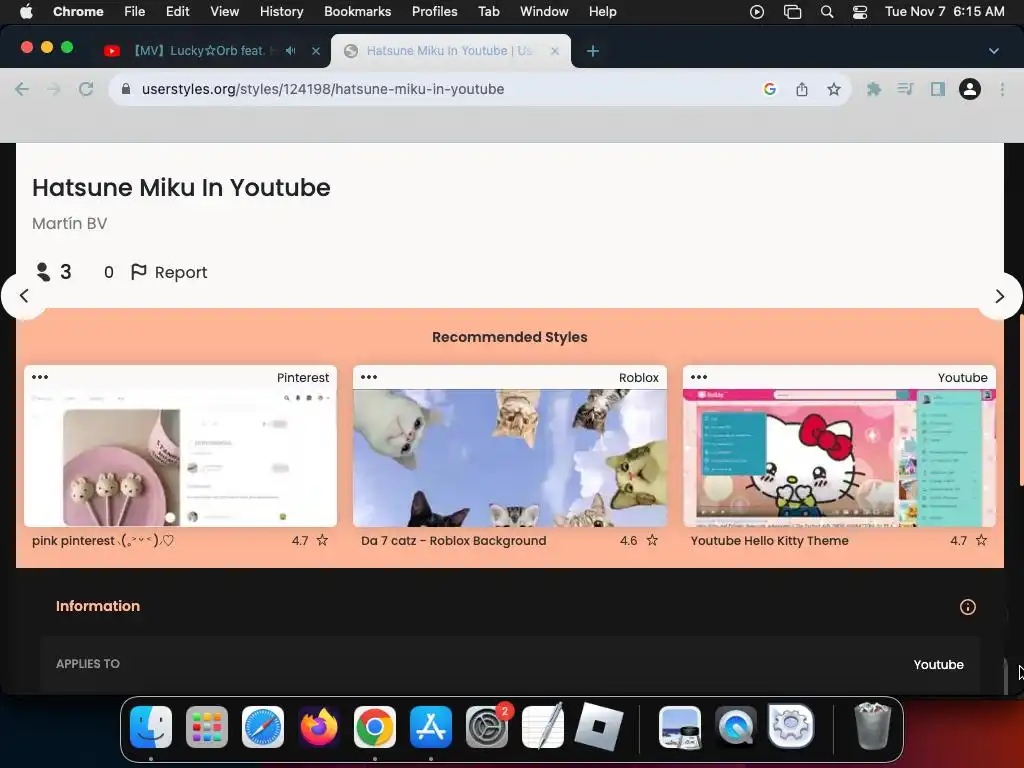Viewport: 1024px width, 768px height.
Task: Click author name Martín BV
Action: pyautogui.click(x=70, y=223)
